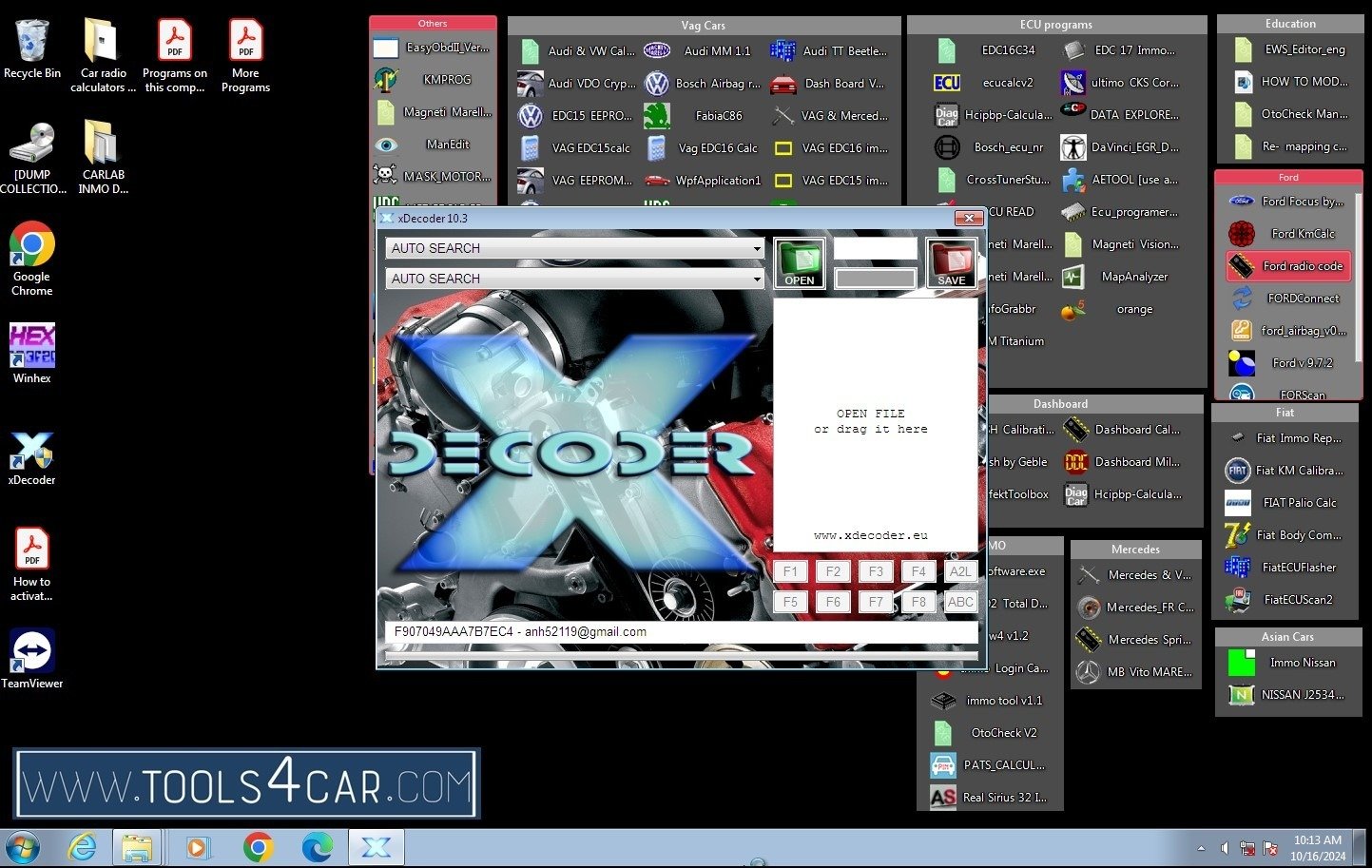Open File Explorer from the taskbar
This screenshot has height=868, width=1372.
coord(138,846)
